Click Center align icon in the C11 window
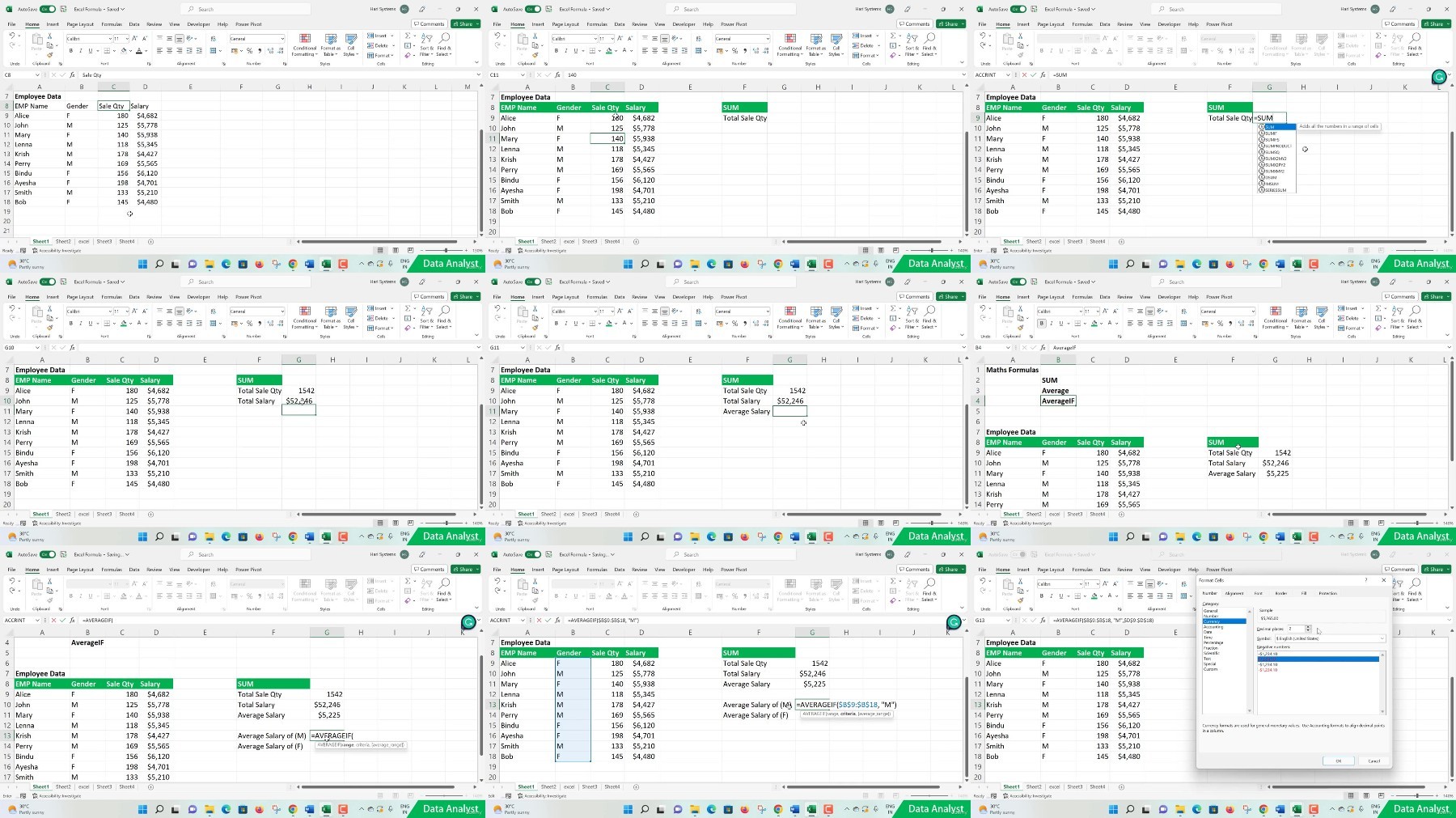The image size is (1456, 818). pos(654,50)
